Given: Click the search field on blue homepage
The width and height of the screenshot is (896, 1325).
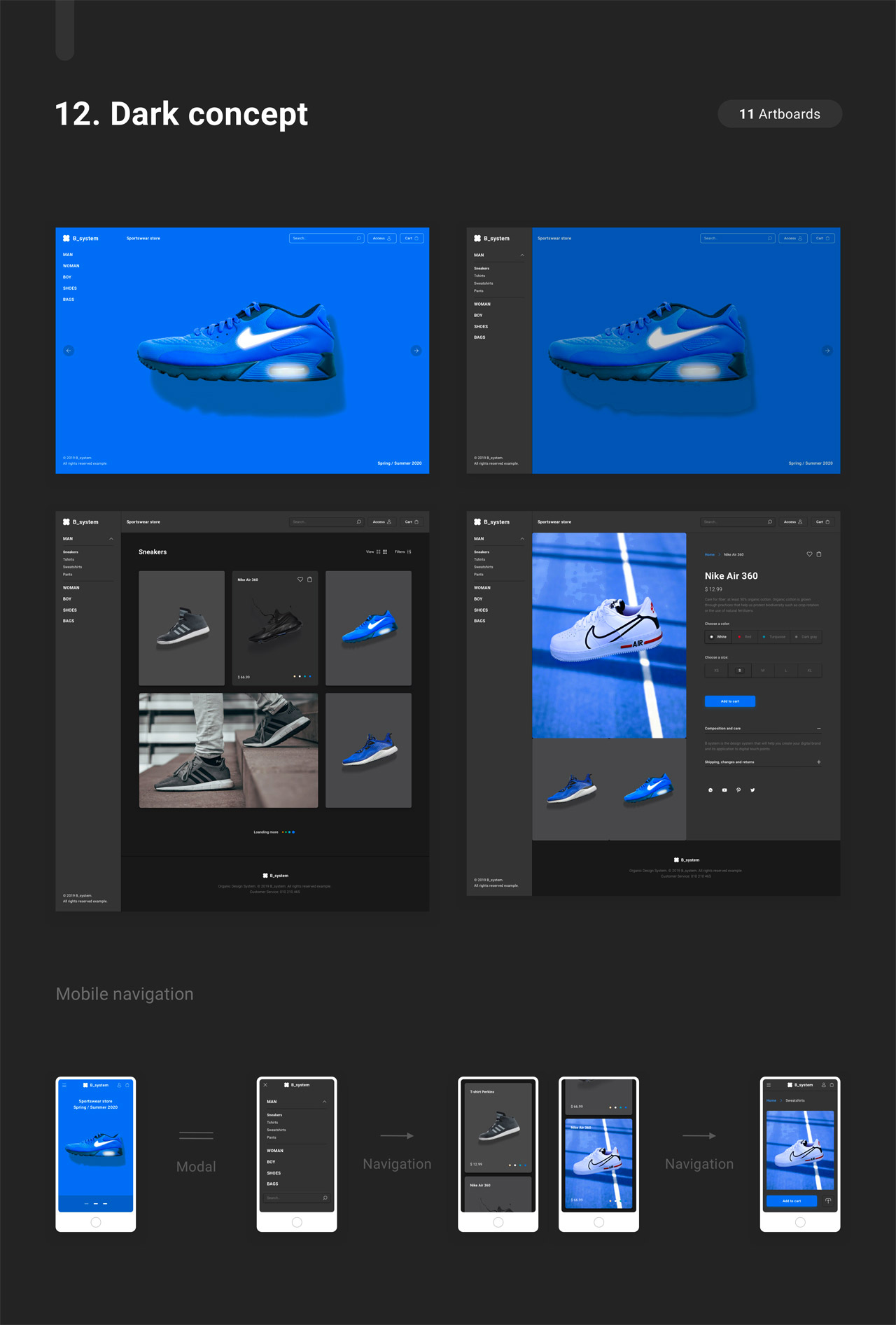Looking at the screenshot, I should (x=322, y=239).
